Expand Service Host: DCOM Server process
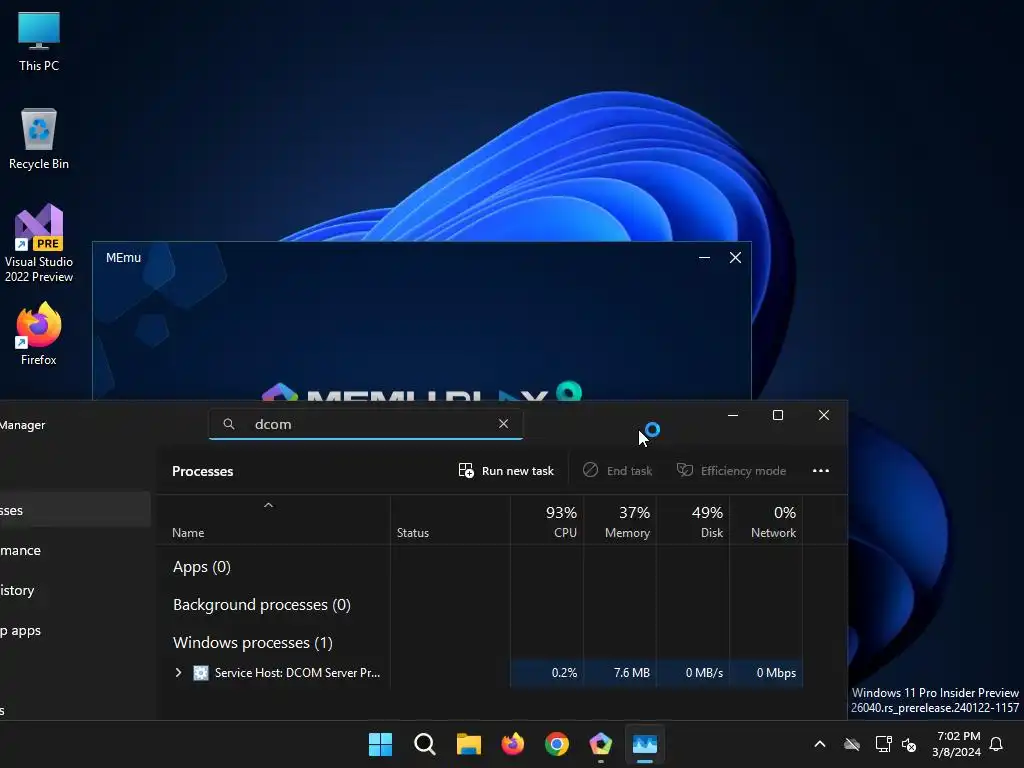This screenshot has width=1024, height=768. click(x=178, y=673)
